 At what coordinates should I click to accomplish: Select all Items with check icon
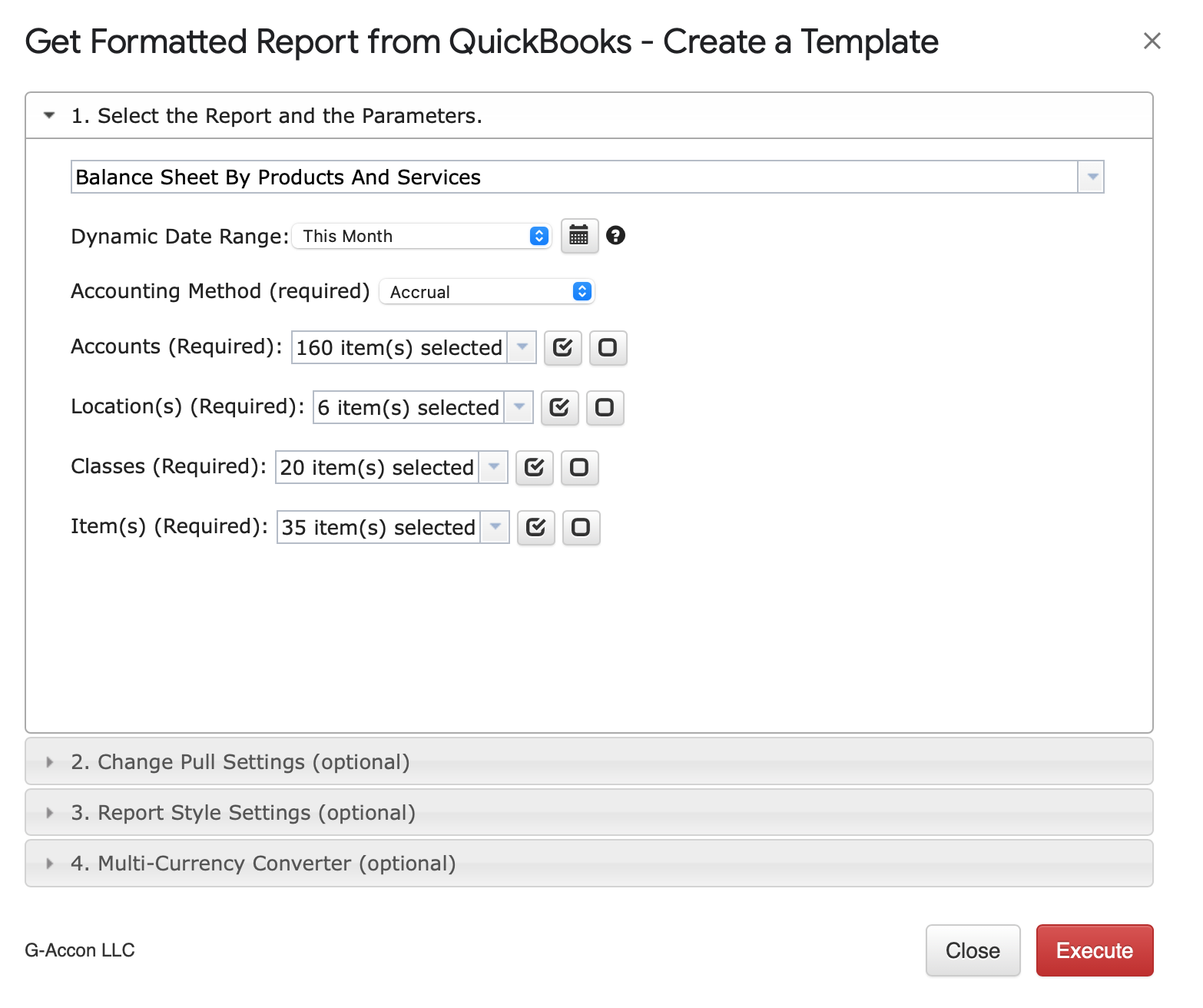(536, 528)
